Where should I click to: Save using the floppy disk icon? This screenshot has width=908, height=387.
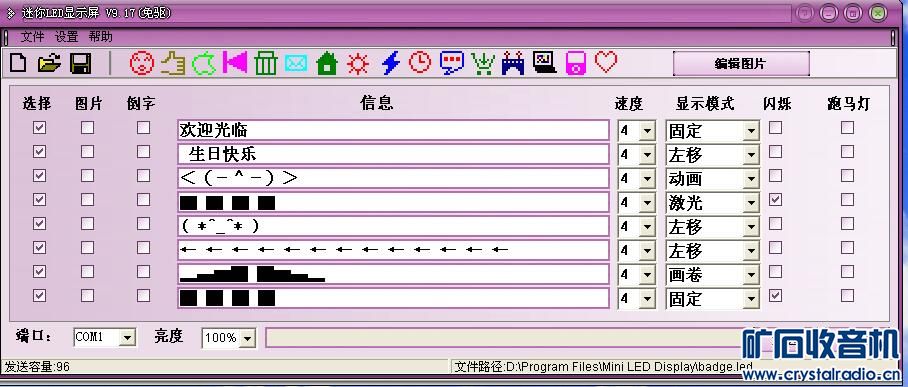point(80,63)
